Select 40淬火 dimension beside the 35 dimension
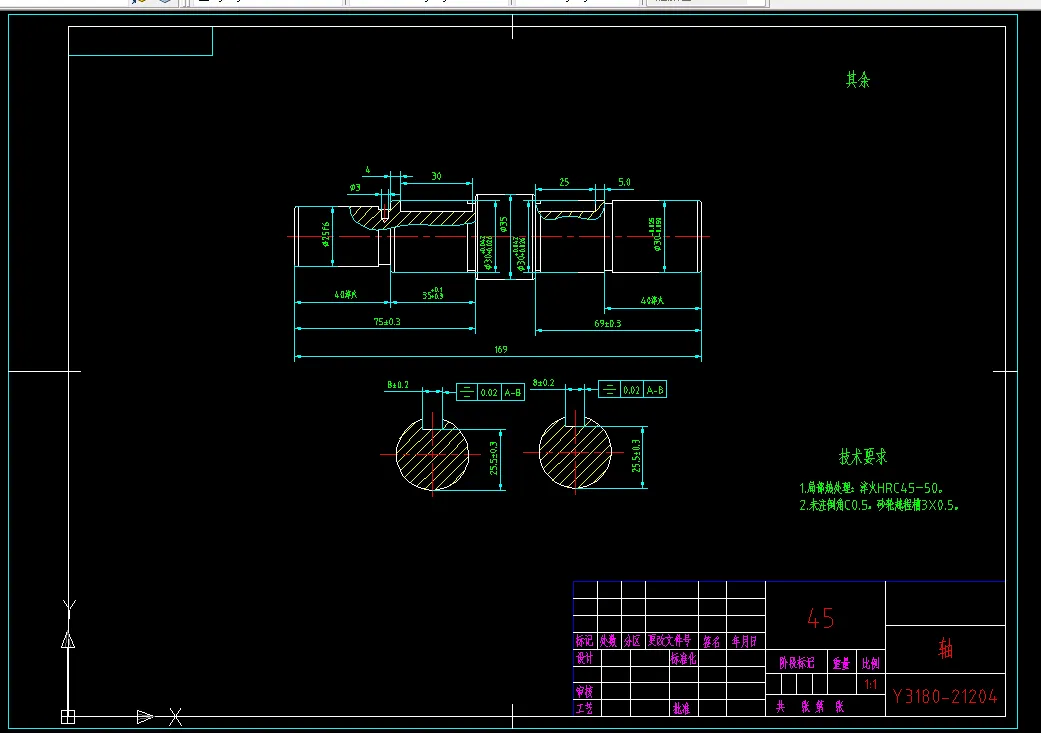This screenshot has width=1041, height=733. pyautogui.click(x=345, y=294)
